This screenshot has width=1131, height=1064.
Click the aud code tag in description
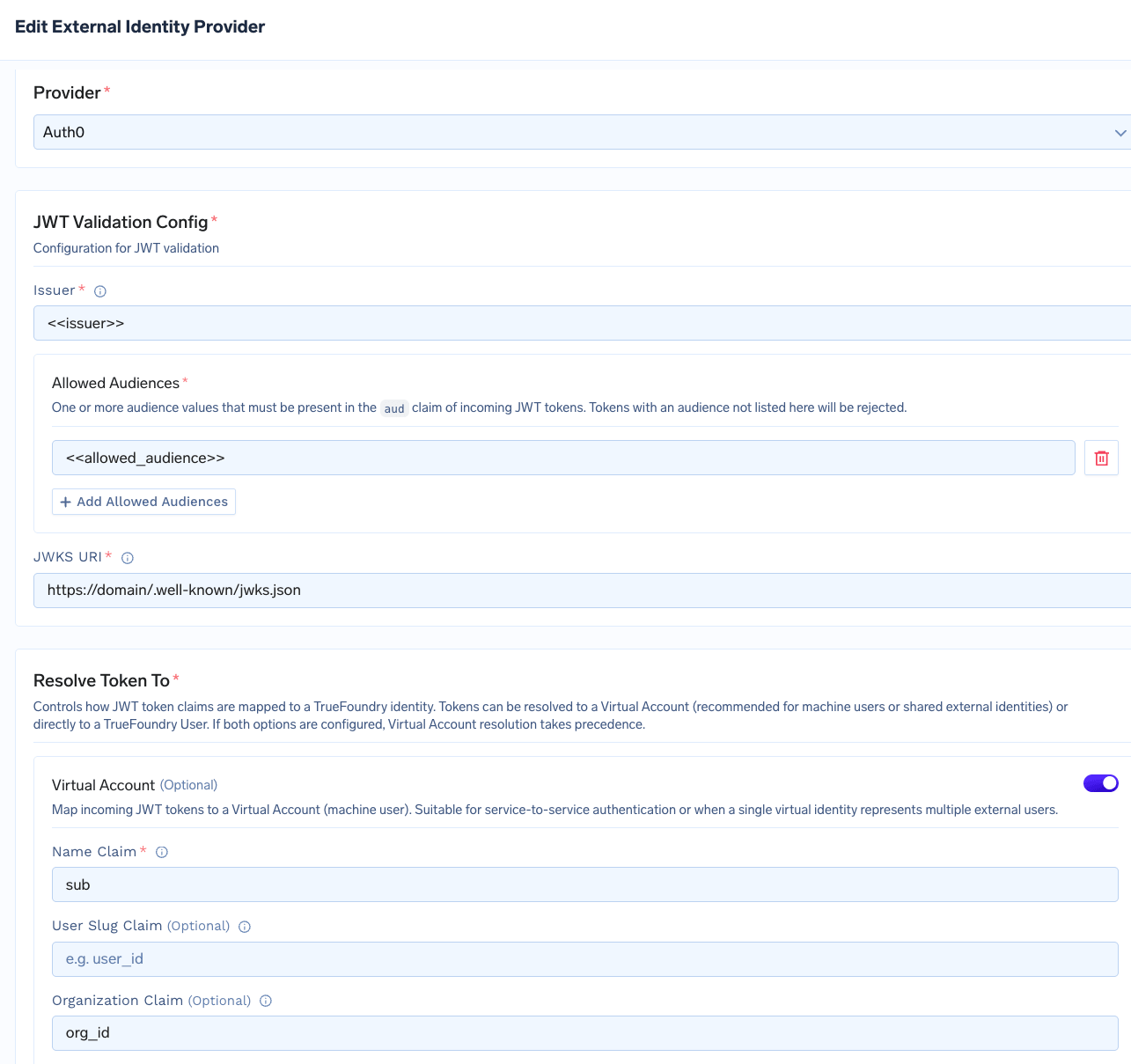coord(394,408)
